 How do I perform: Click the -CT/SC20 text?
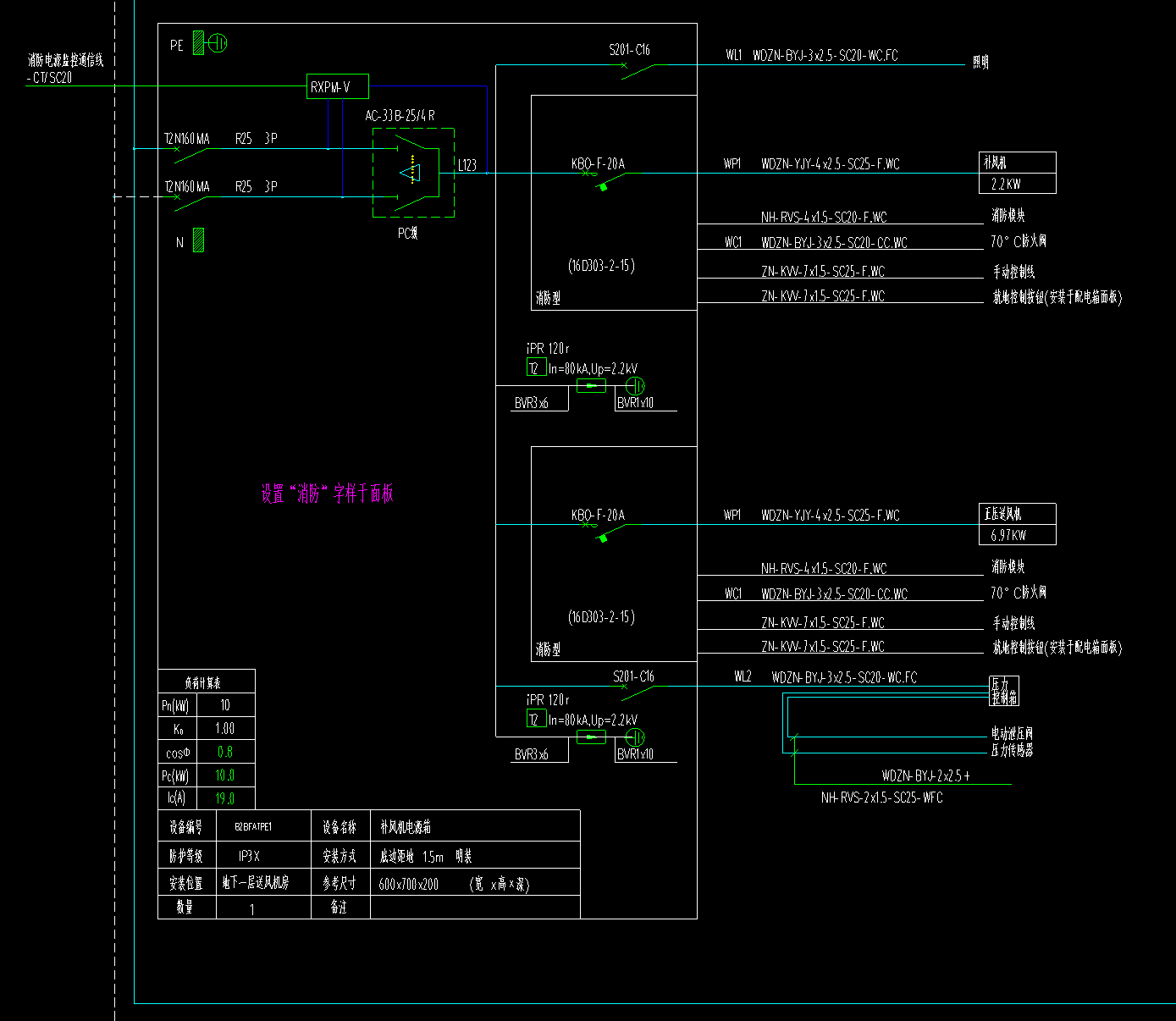point(49,77)
